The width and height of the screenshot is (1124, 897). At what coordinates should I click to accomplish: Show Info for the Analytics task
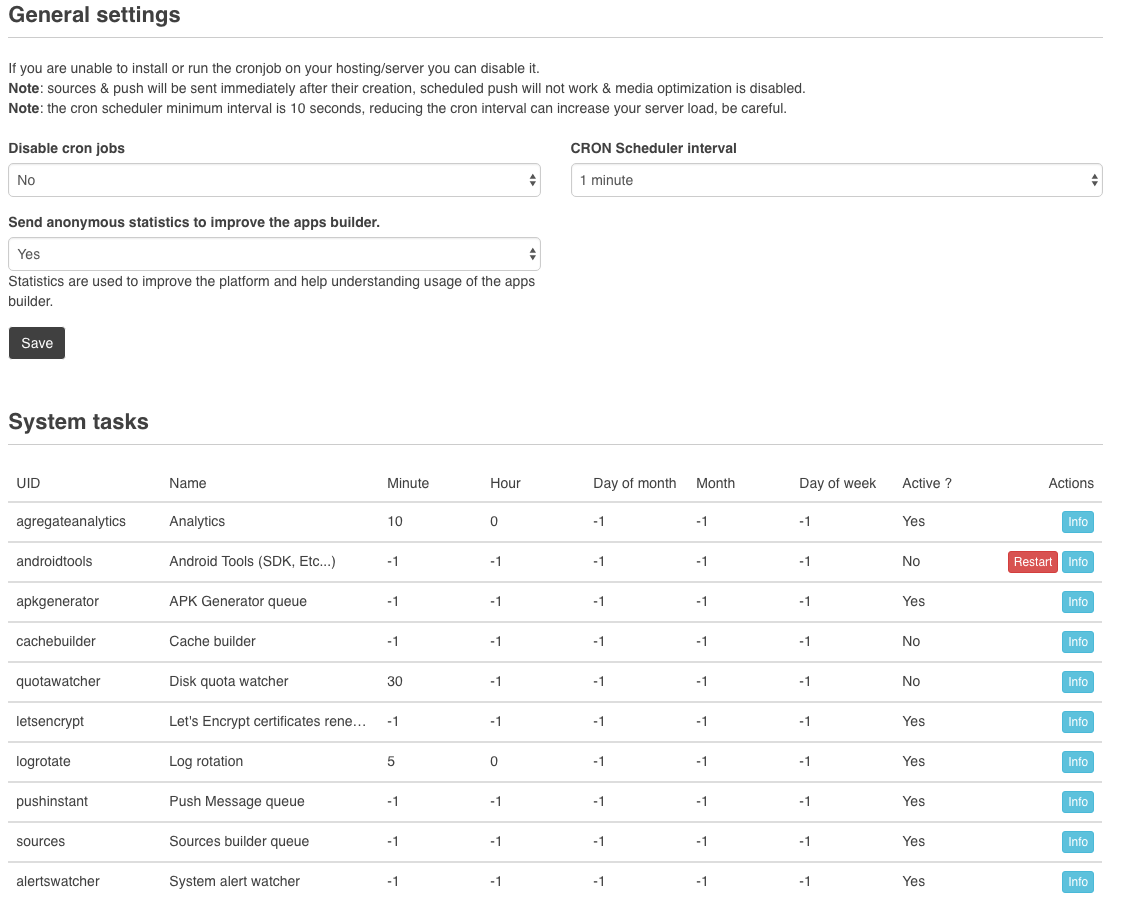click(x=1077, y=522)
